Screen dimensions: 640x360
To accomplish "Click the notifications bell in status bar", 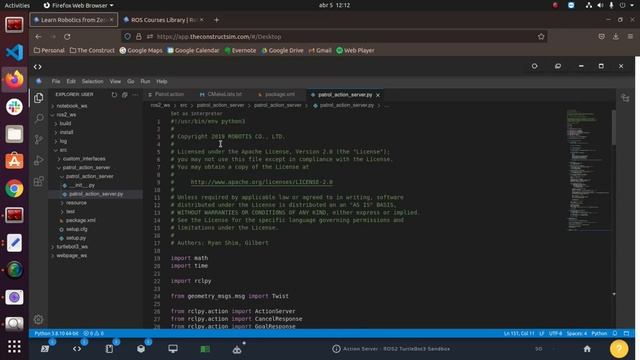I will pos(615,333).
